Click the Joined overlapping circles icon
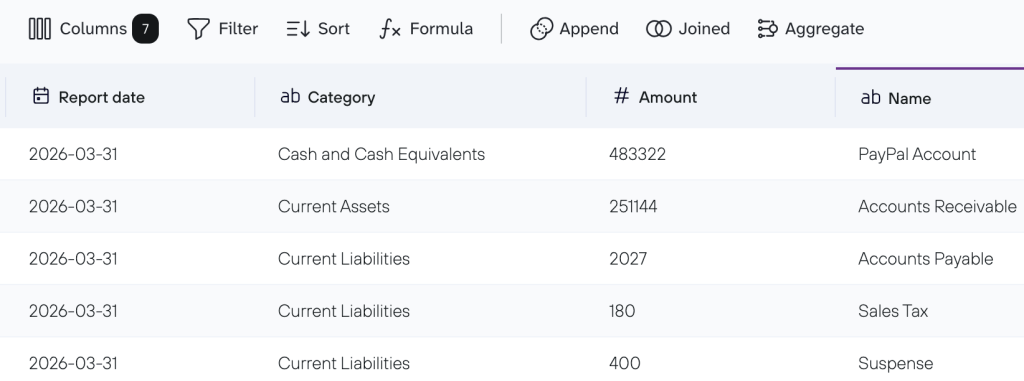The height and width of the screenshot is (381, 1024). click(658, 29)
